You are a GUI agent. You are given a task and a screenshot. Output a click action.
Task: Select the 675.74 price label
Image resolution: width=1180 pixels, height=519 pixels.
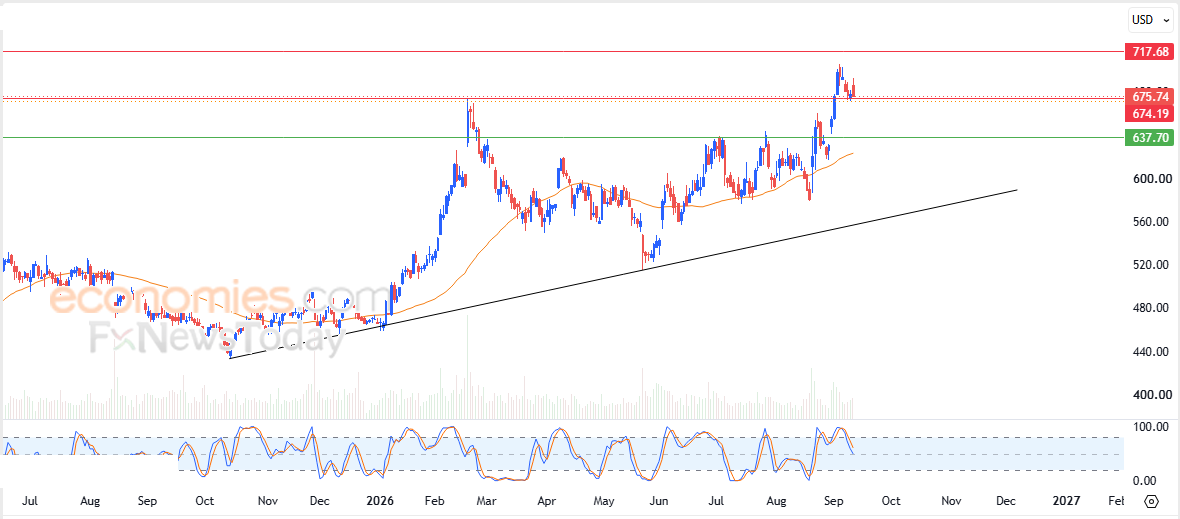coord(1151,97)
